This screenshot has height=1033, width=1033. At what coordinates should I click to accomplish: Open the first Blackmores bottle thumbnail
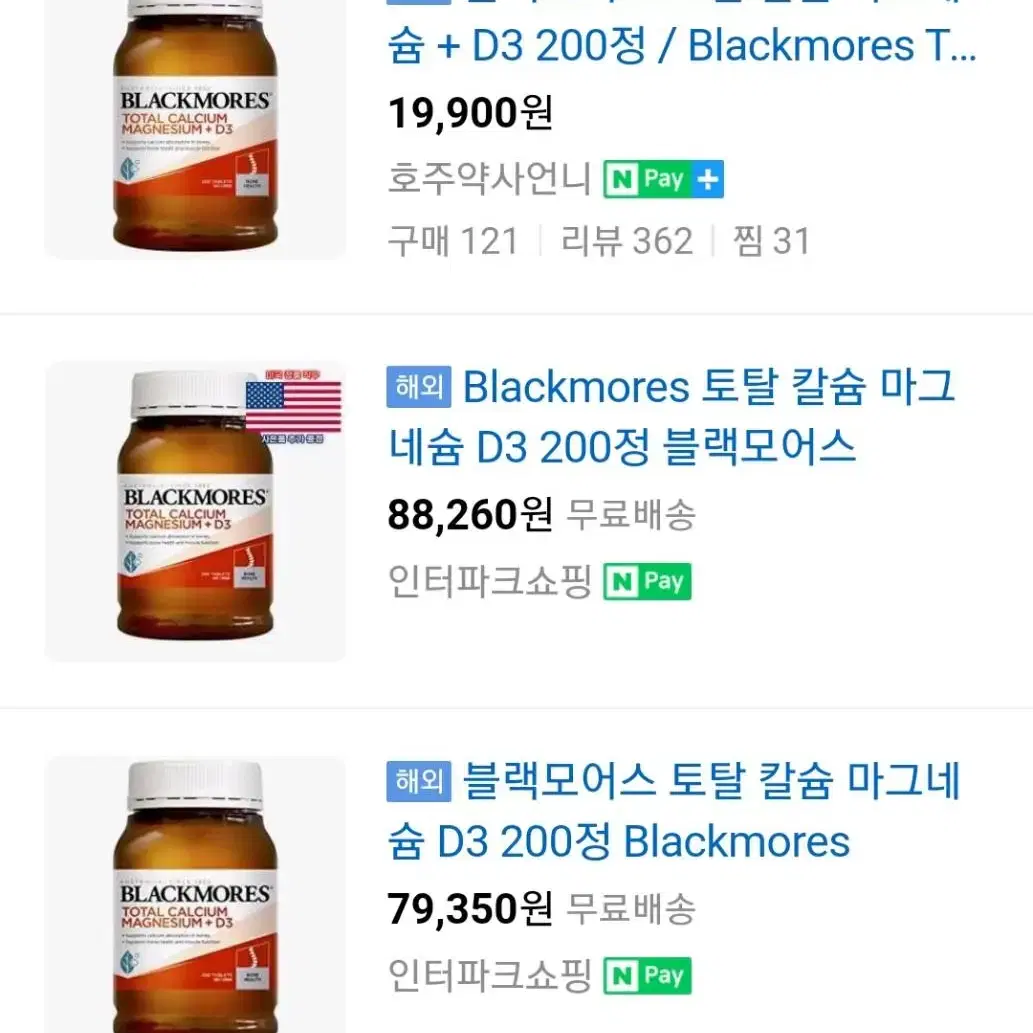coord(195,129)
